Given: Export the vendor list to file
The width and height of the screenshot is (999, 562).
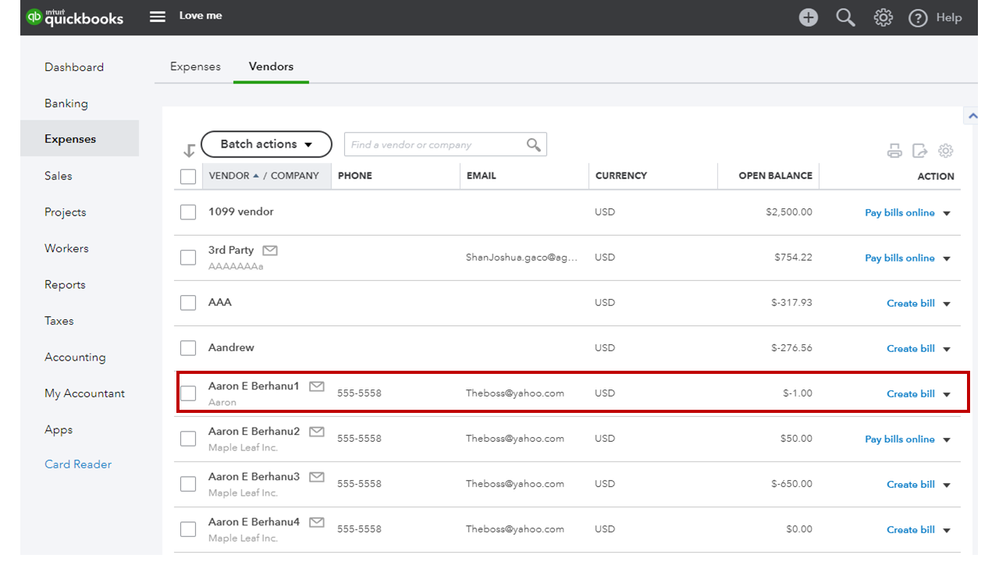Looking at the screenshot, I should 920,151.
